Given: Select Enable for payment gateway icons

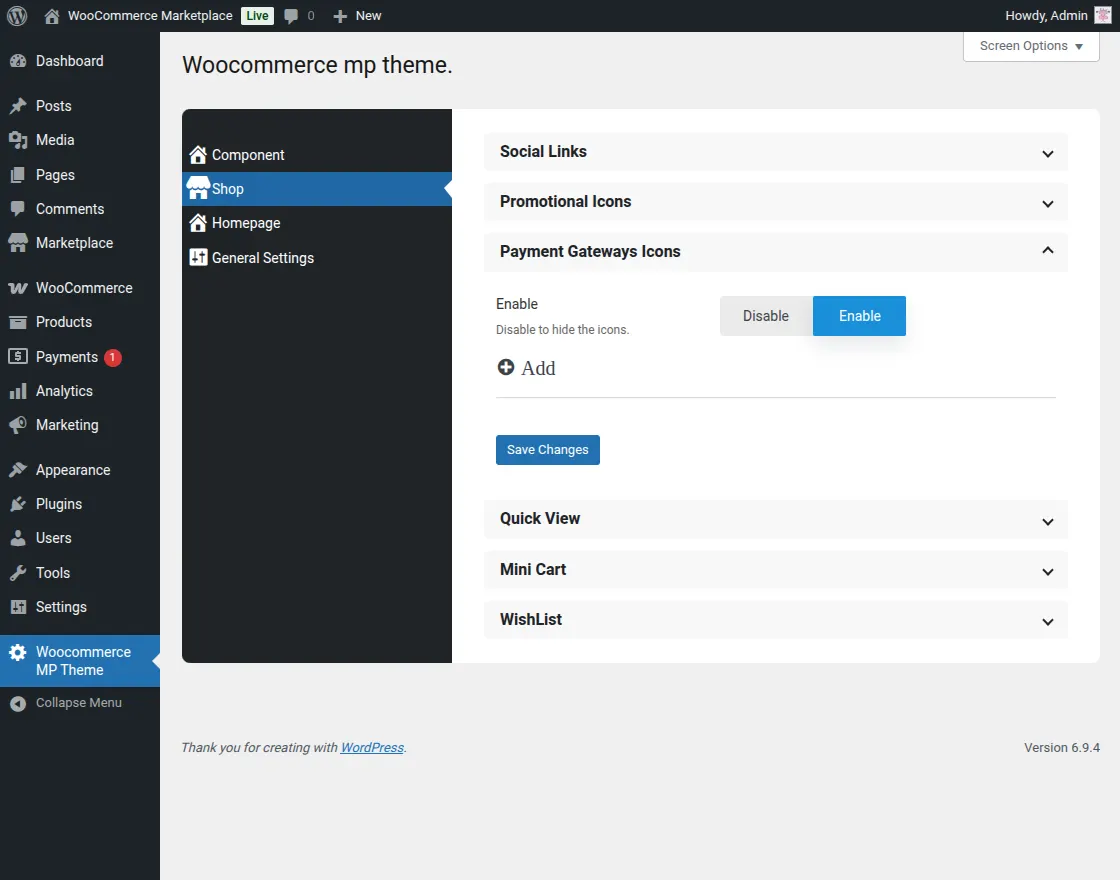Looking at the screenshot, I should point(859,316).
